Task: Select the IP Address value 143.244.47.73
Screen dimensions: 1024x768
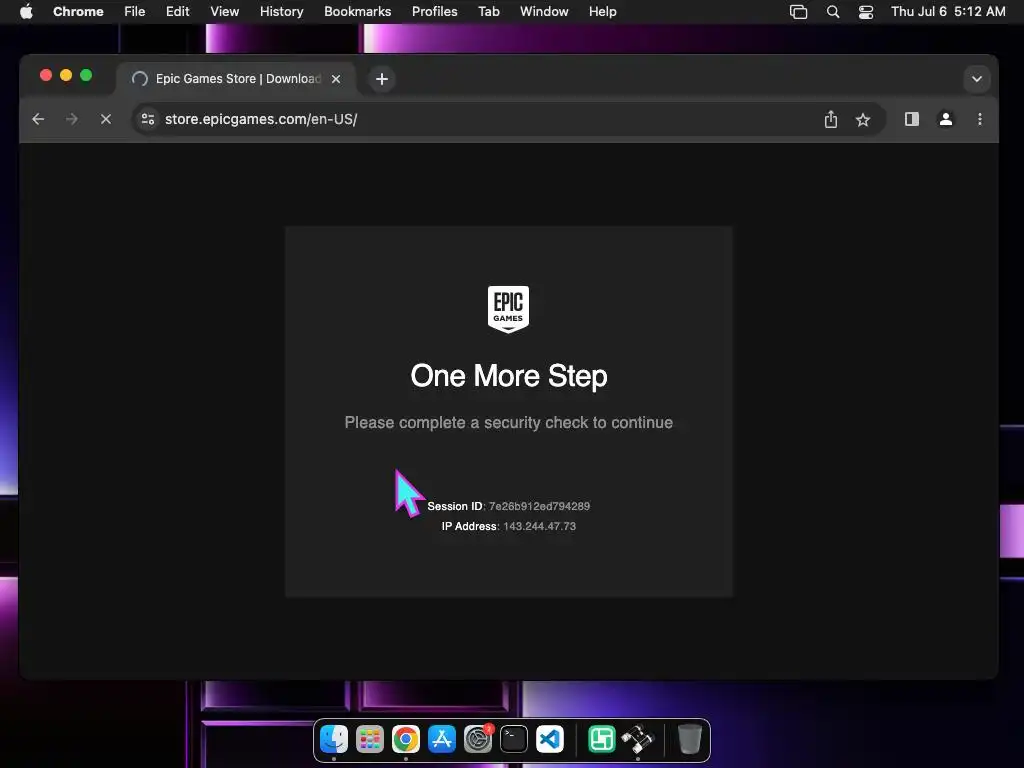Action: 539,526
